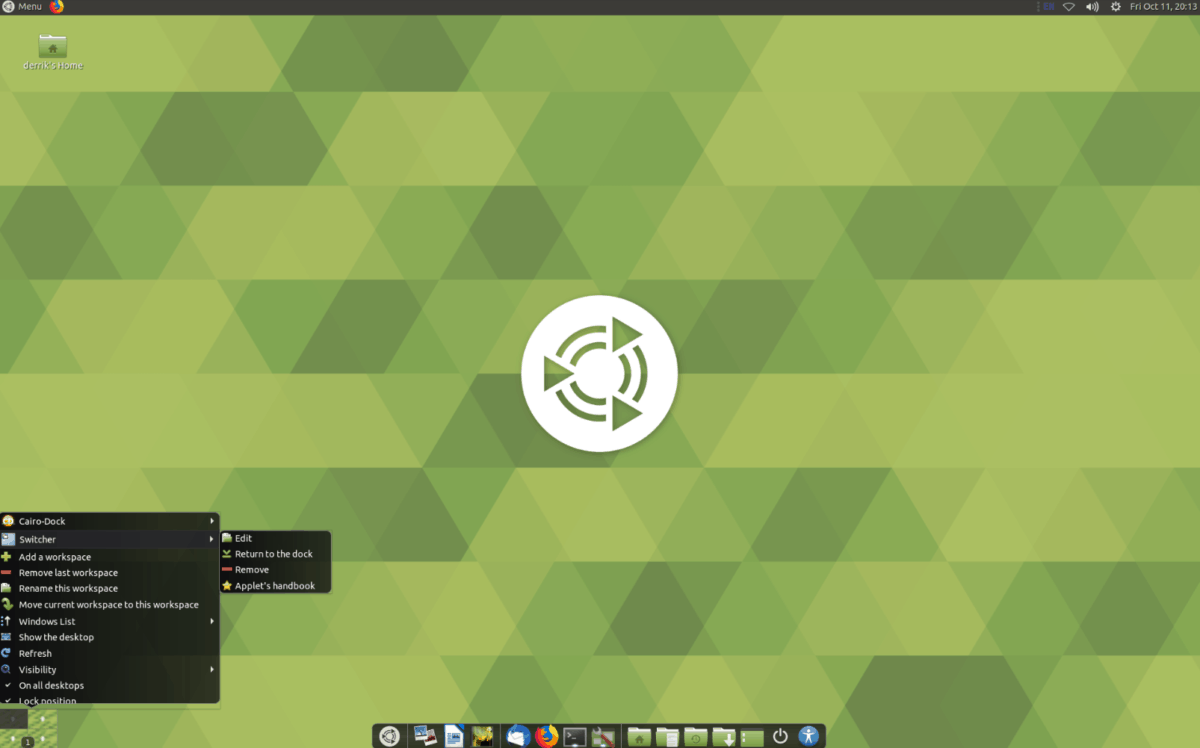Viewport: 1200px width, 748px height.
Task: Open the system tools icon in the dock
Action: point(602,733)
